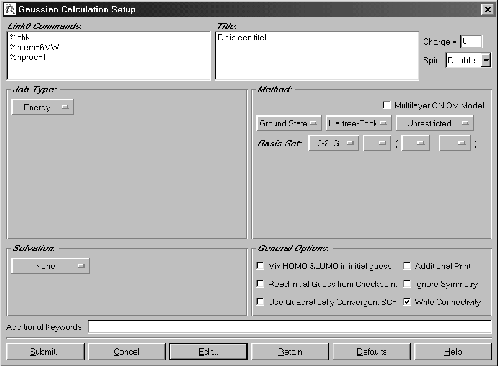The height and width of the screenshot is (366, 498).
Task: Click the Cancel button
Action: [x=127, y=352]
